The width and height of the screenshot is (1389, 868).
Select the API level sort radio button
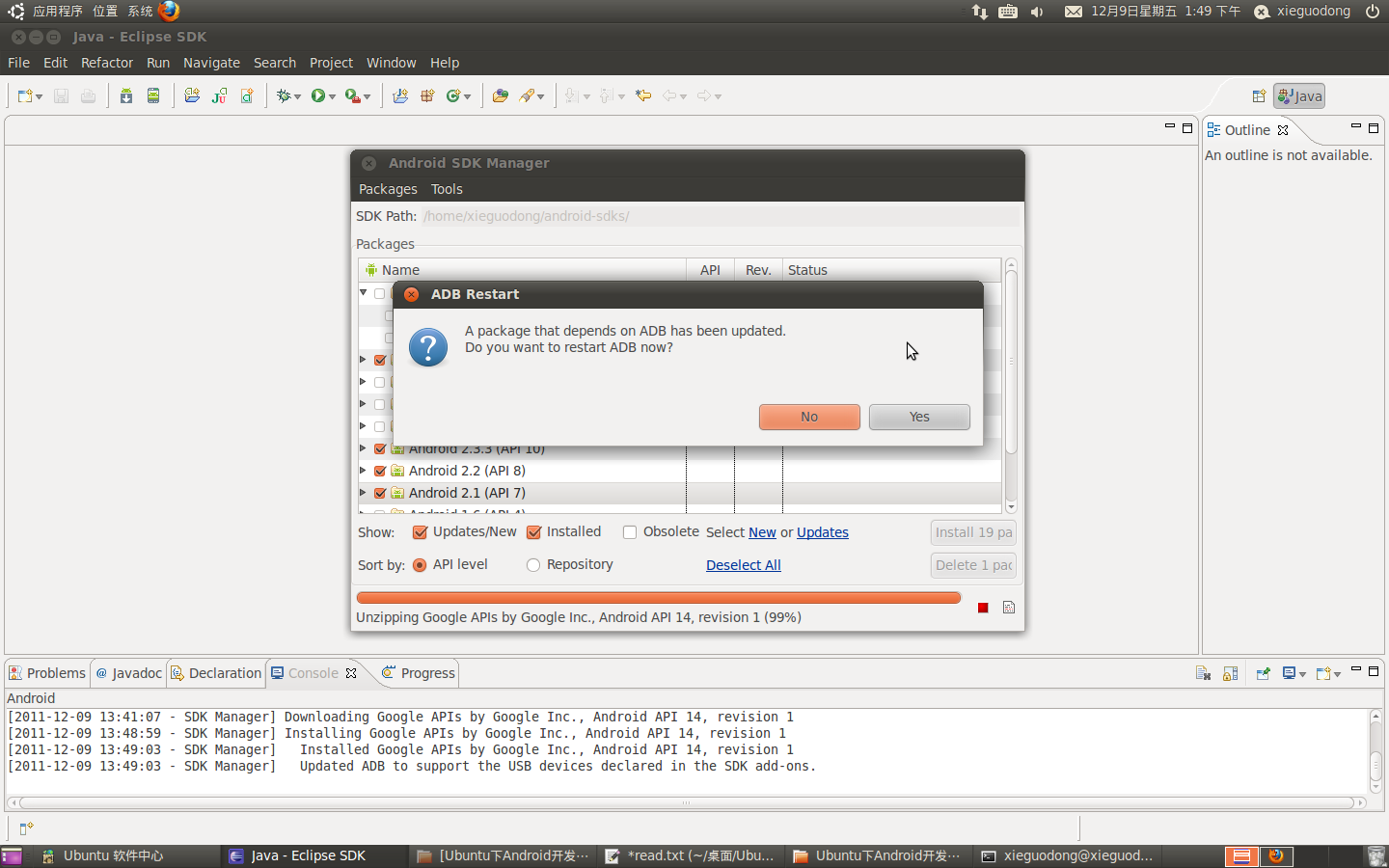420,565
